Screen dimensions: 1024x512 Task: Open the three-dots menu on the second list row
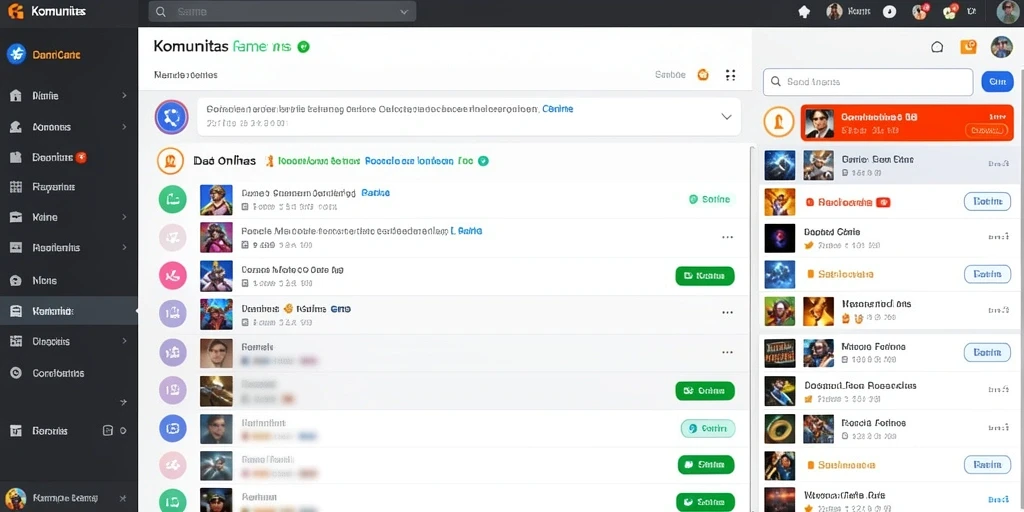click(x=727, y=237)
